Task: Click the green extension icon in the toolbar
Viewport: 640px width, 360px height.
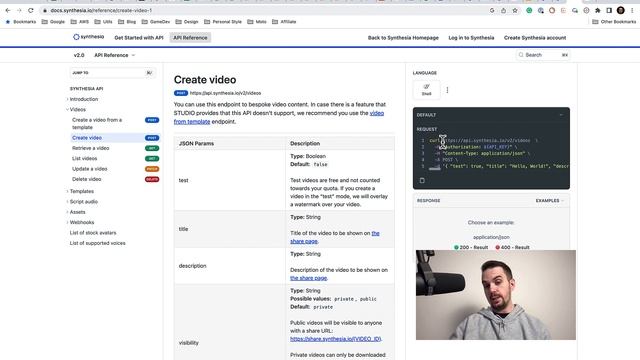Action: (x=529, y=11)
